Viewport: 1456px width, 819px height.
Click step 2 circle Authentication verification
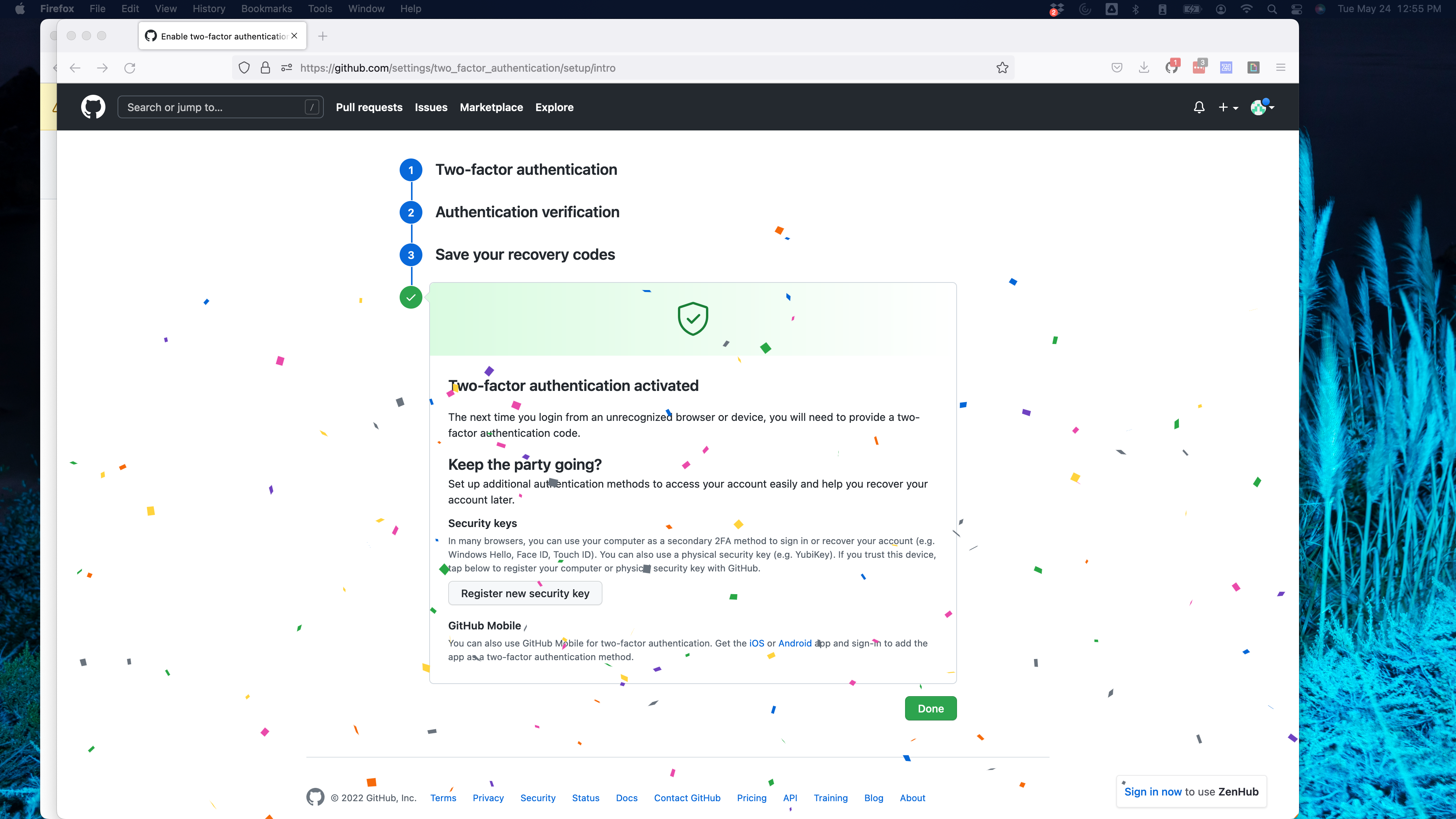pyautogui.click(x=411, y=212)
